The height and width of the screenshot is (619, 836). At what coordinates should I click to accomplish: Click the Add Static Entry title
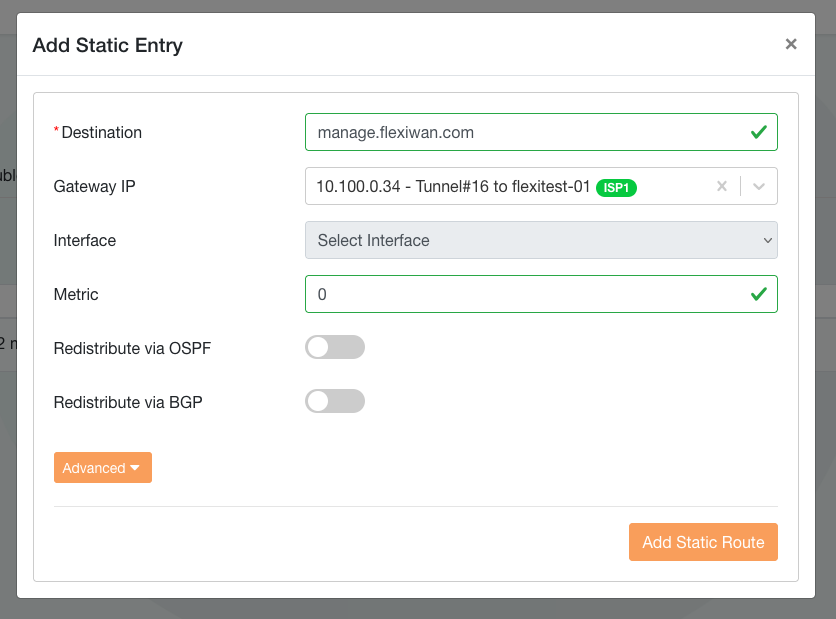(108, 45)
